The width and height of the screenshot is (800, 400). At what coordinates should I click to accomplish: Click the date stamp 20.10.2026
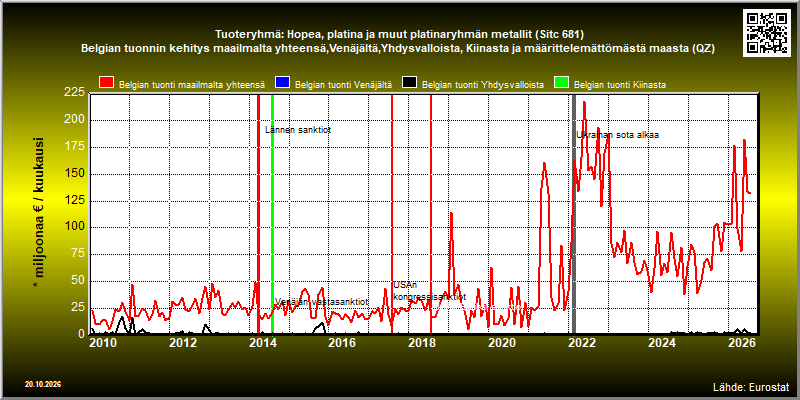43,384
